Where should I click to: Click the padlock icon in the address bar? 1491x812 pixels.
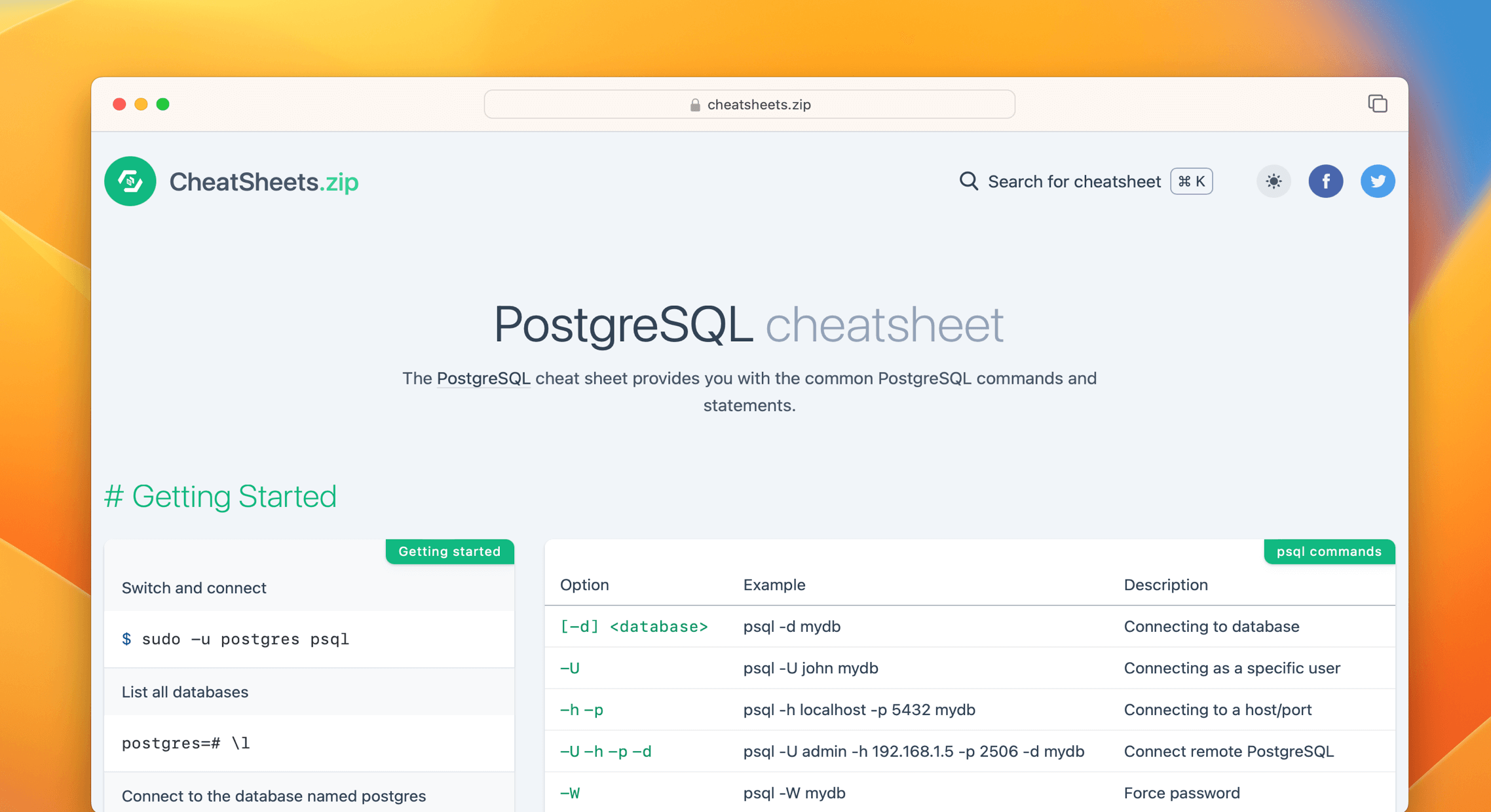tap(694, 104)
